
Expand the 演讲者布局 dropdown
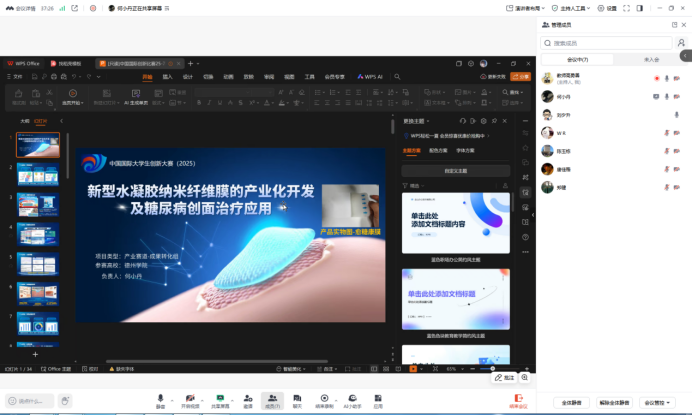tap(521, 8)
